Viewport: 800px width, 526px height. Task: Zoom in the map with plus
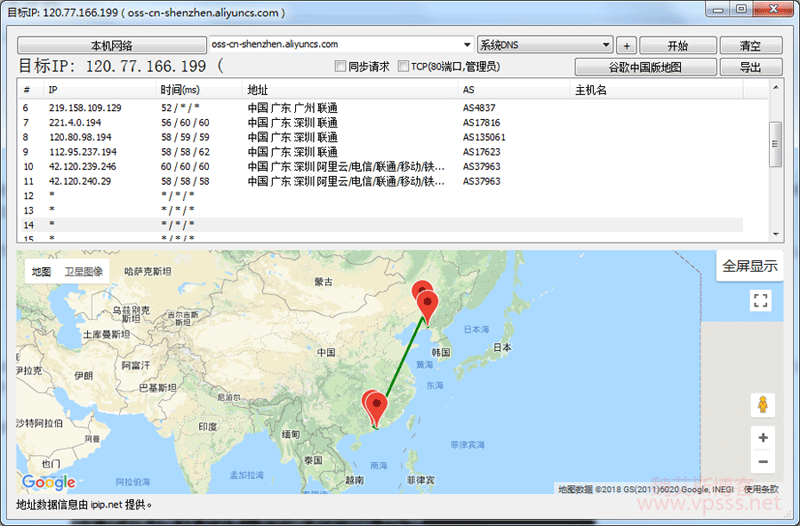click(763, 438)
